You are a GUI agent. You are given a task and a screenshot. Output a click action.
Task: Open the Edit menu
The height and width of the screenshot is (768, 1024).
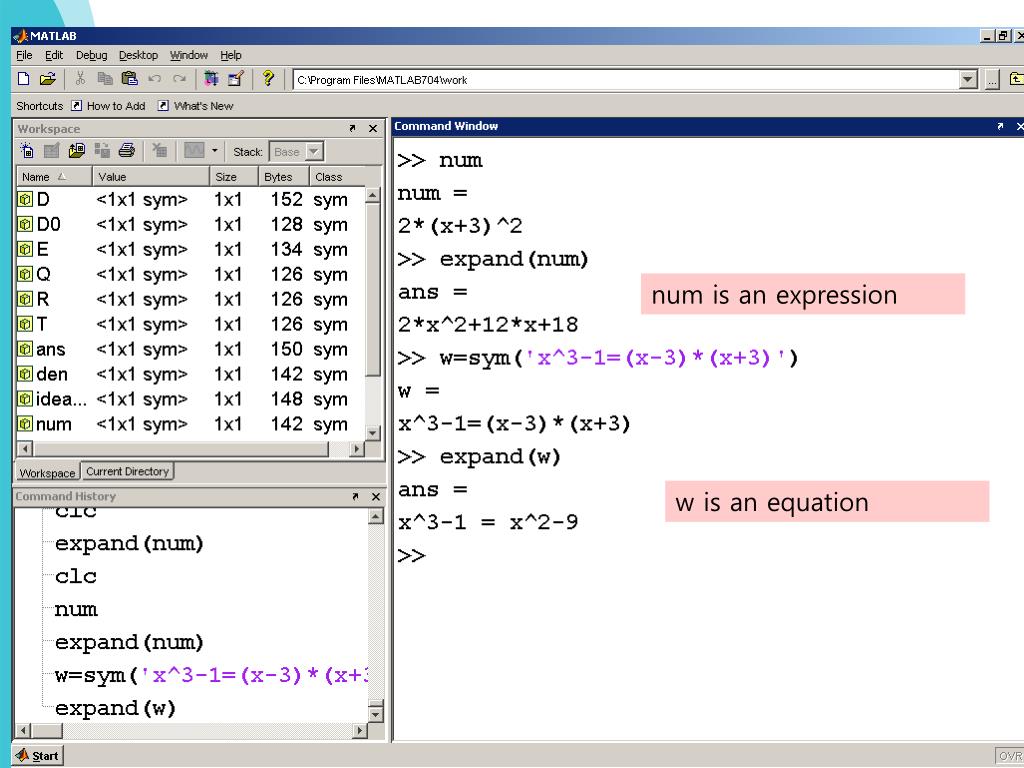(x=54, y=56)
